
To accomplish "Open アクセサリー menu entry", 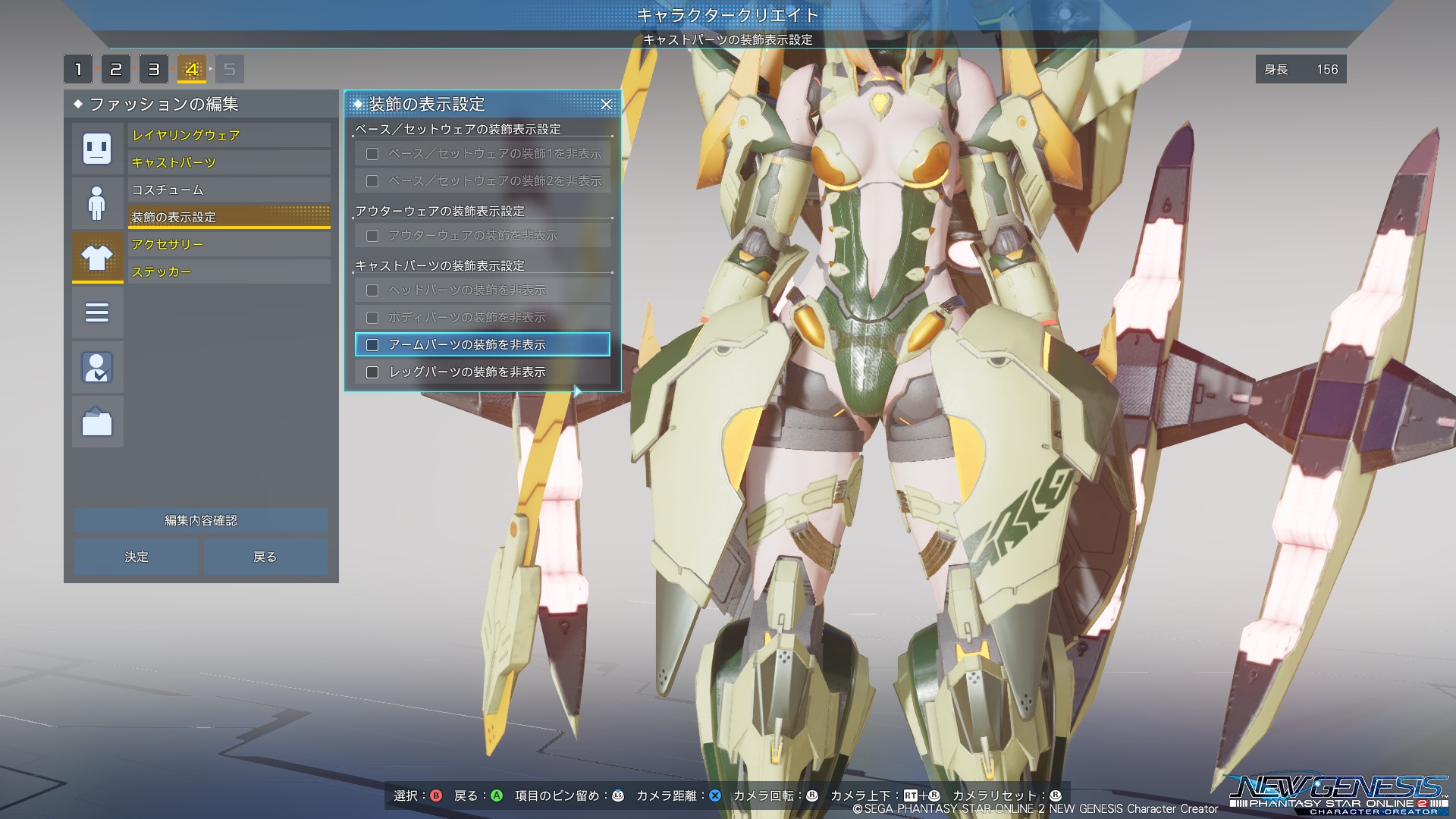I will tap(229, 244).
